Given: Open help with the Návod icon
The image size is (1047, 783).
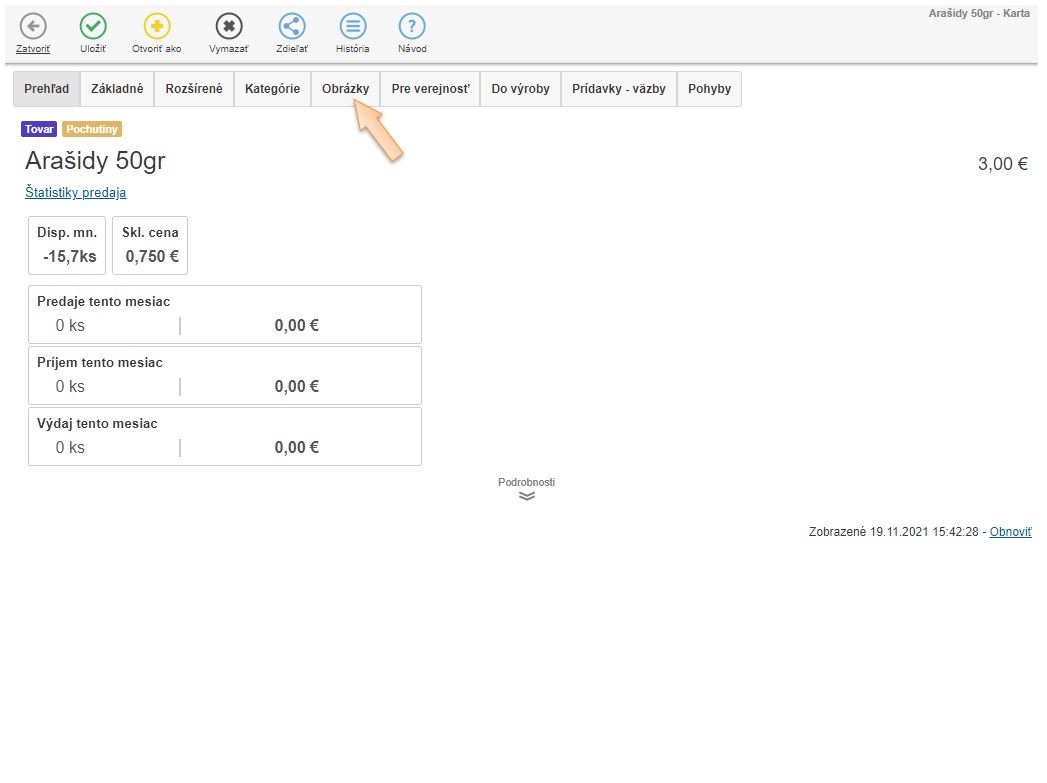Looking at the screenshot, I should (x=412, y=27).
